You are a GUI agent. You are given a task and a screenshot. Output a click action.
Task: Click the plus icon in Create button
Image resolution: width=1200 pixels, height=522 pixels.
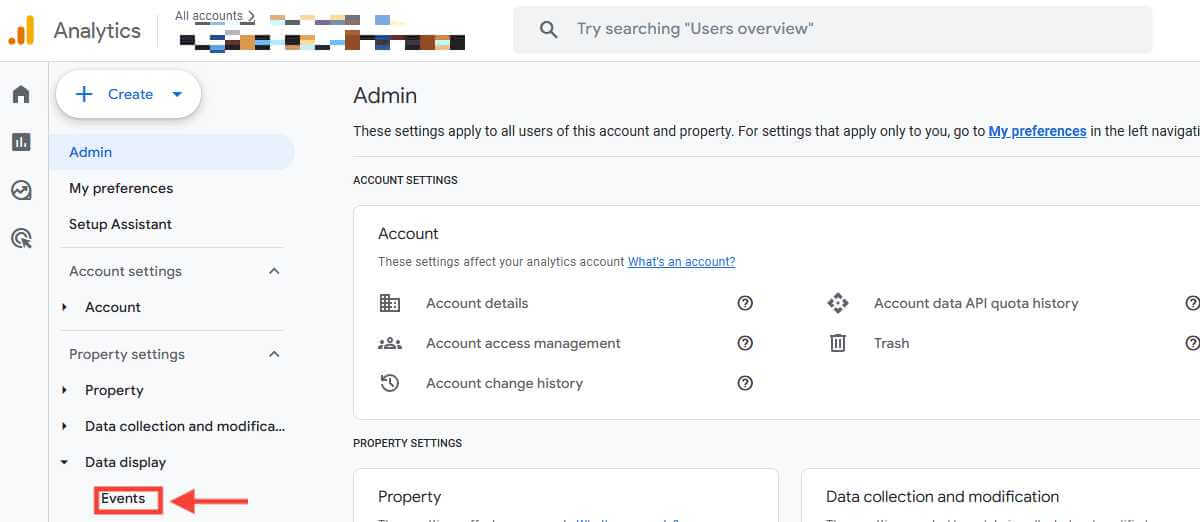84,94
